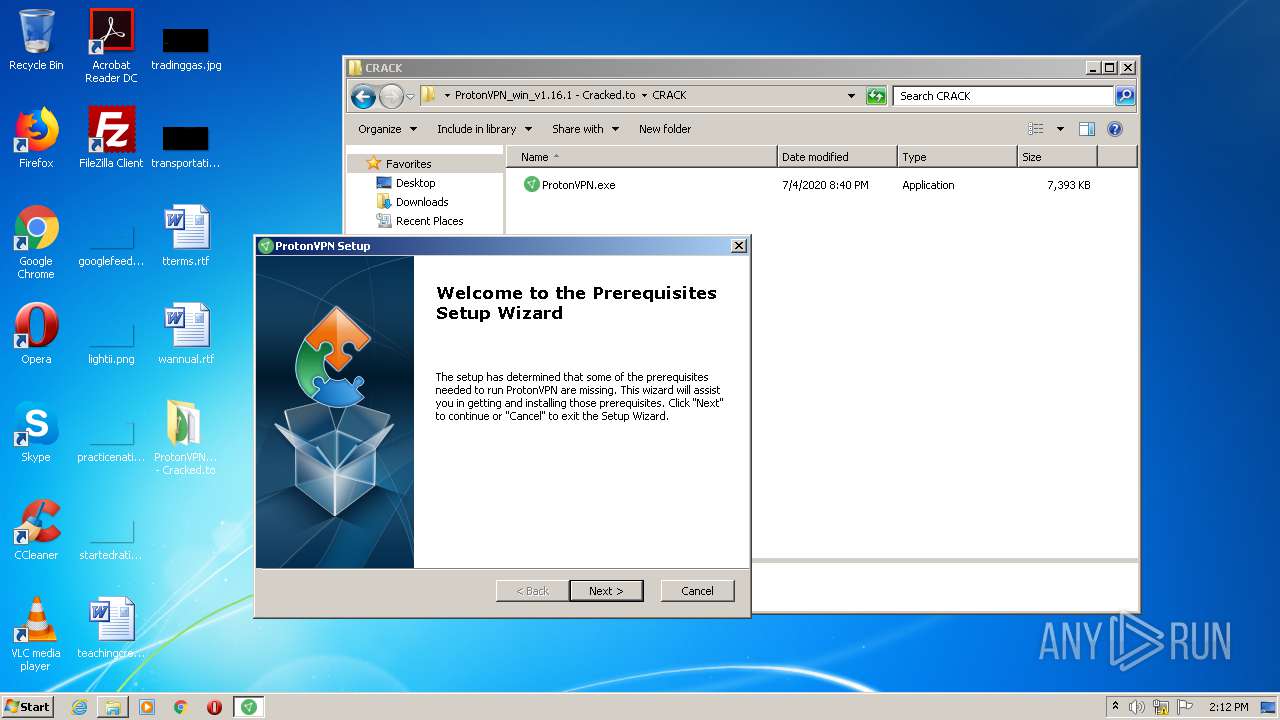The height and width of the screenshot is (720, 1280).
Task: Open Include in library dropdown
Action: (x=484, y=129)
